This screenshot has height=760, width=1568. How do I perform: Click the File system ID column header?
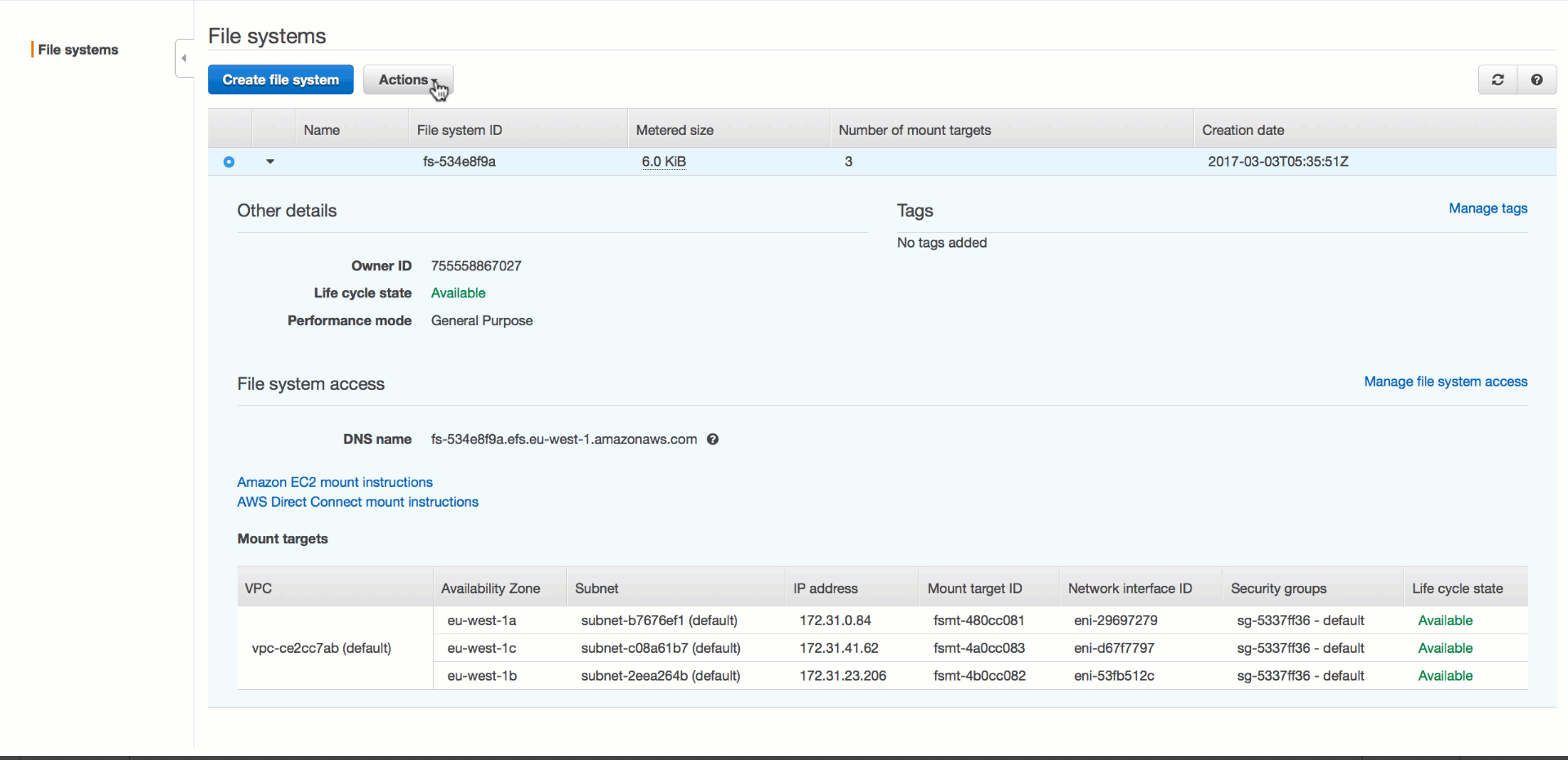pos(459,130)
